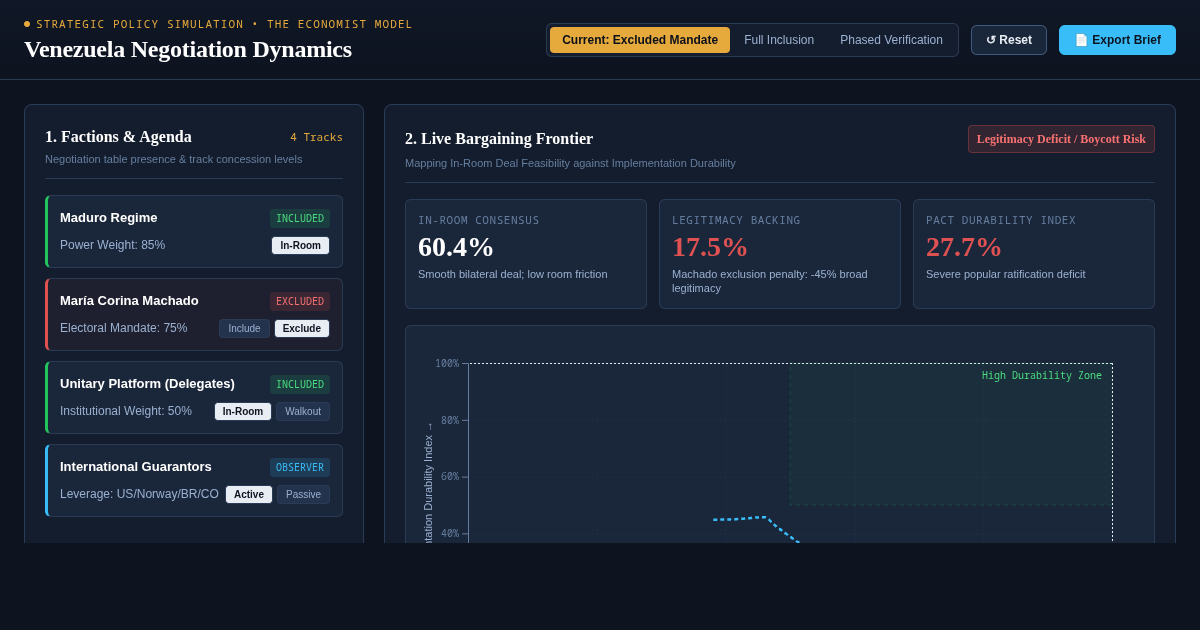1200x630 pixels.
Task: Click the María Corina Machado card title
Action: point(129,300)
